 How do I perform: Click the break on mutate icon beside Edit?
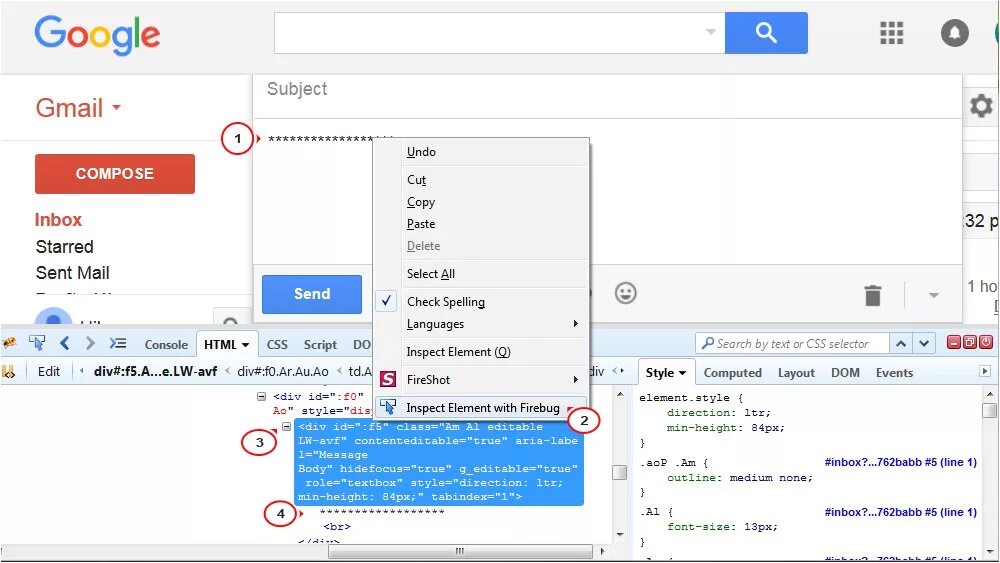pyautogui.click(x=9, y=372)
